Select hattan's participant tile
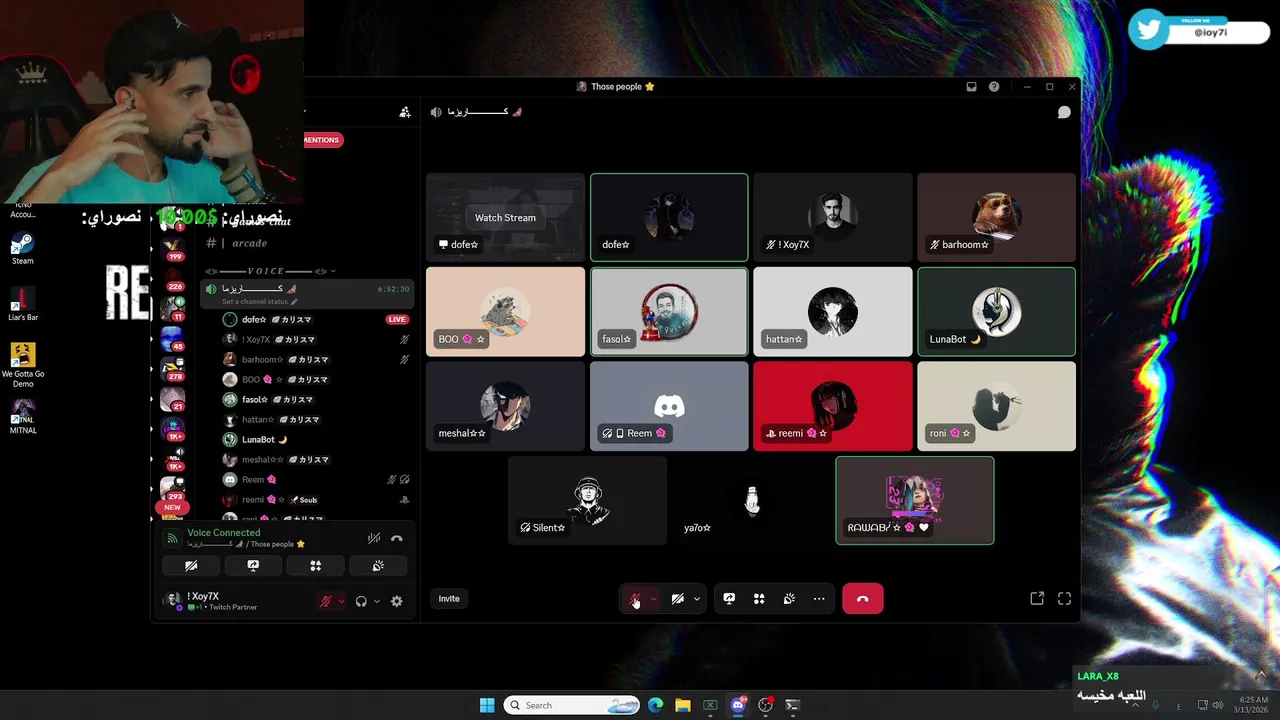1280x720 pixels. pyautogui.click(x=833, y=311)
